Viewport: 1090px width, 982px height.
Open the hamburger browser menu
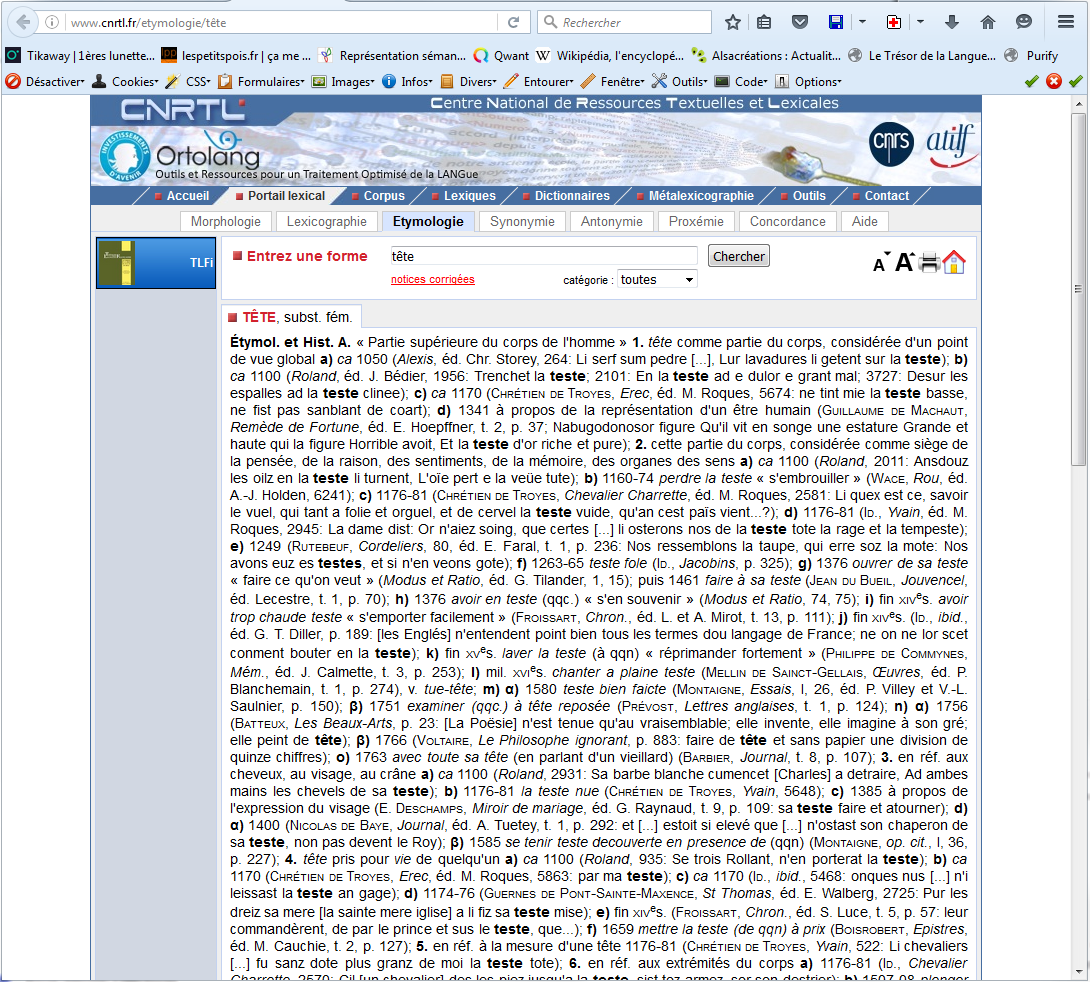coord(1066,22)
